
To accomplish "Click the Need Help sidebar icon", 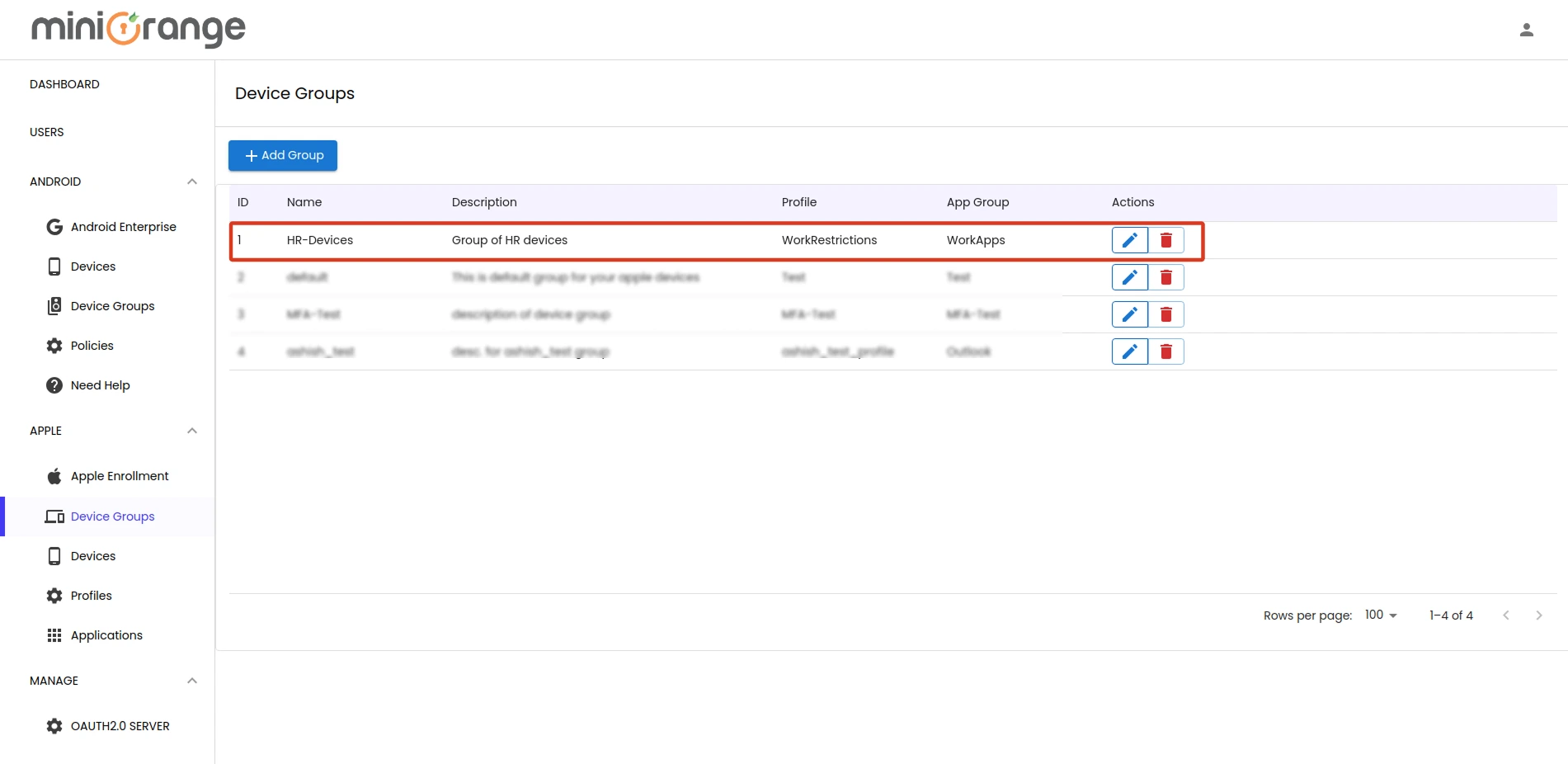I will click(x=54, y=384).
